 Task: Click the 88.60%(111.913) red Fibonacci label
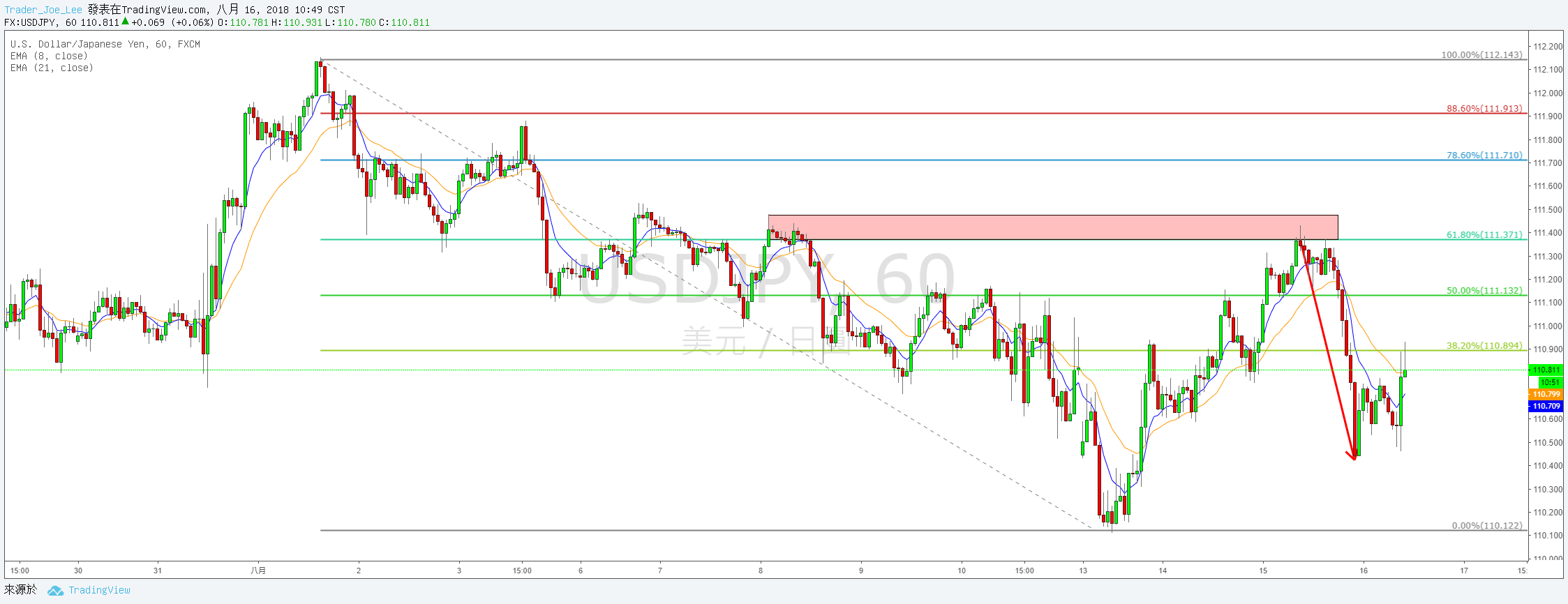tap(1484, 108)
